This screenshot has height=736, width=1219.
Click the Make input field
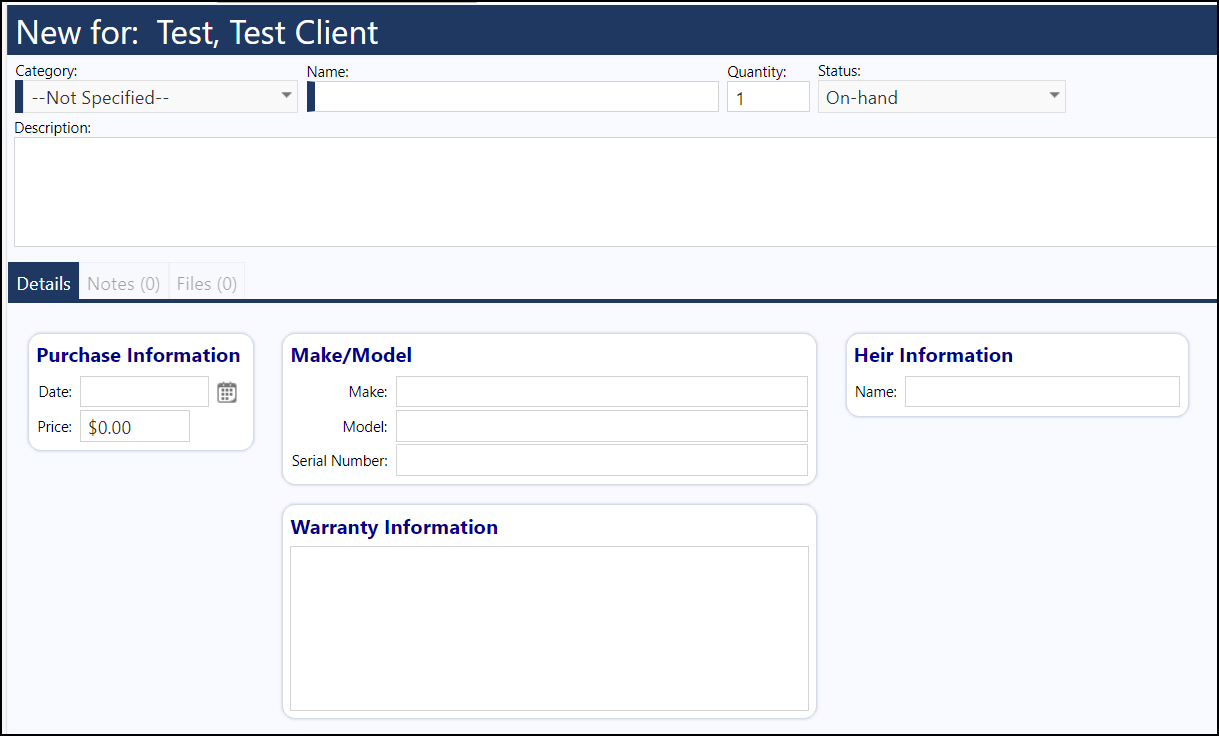pos(602,392)
